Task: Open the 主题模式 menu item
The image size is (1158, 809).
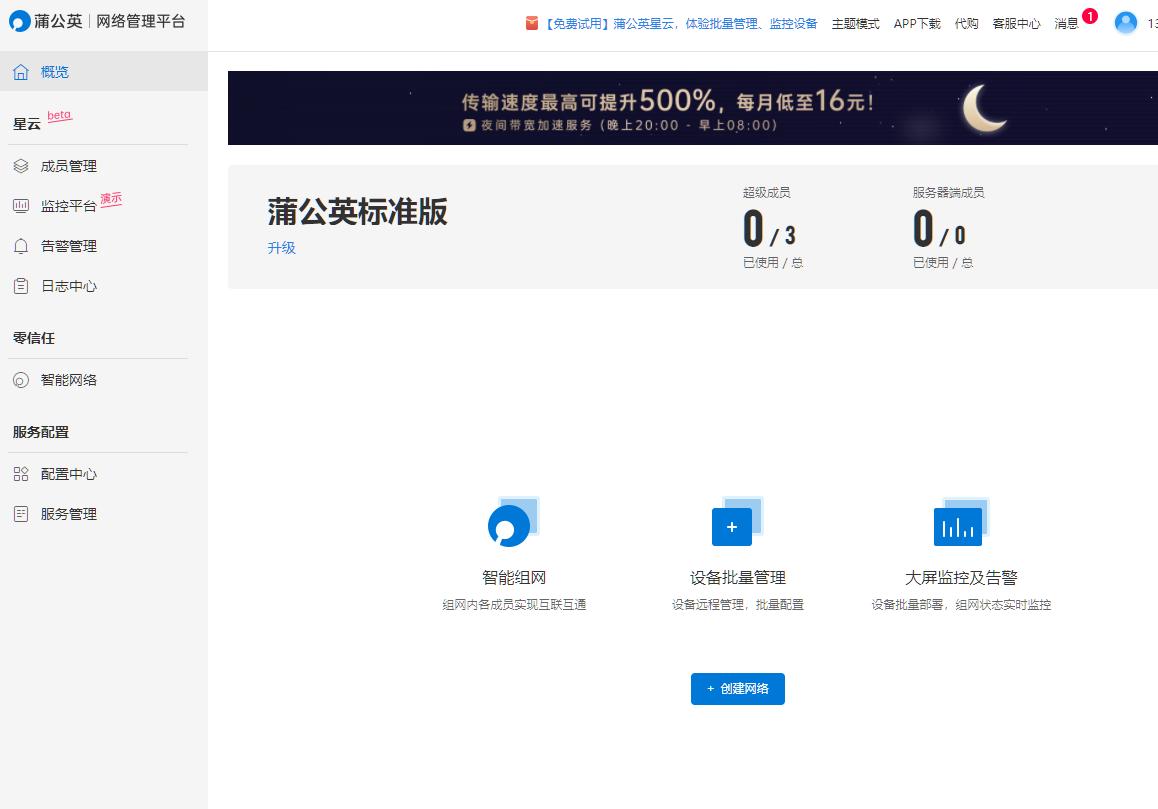Action: pos(854,23)
